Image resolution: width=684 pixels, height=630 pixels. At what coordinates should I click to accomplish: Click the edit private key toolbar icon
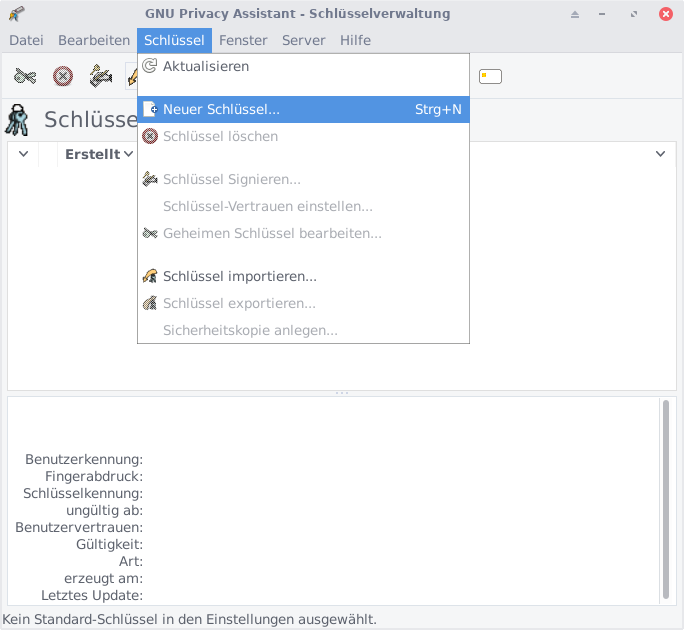coord(25,76)
